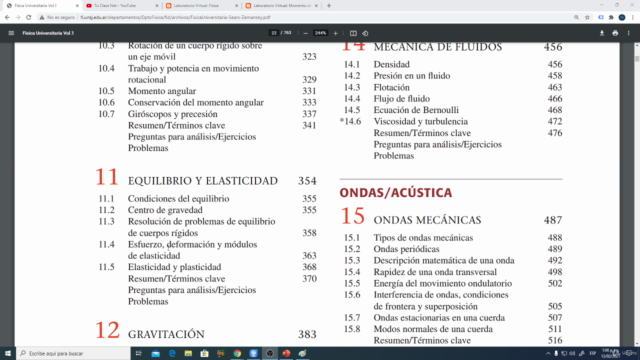Switch to Tu Clase Net - YouTube tab
This screenshot has width=640, height=360.
[121, 6]
